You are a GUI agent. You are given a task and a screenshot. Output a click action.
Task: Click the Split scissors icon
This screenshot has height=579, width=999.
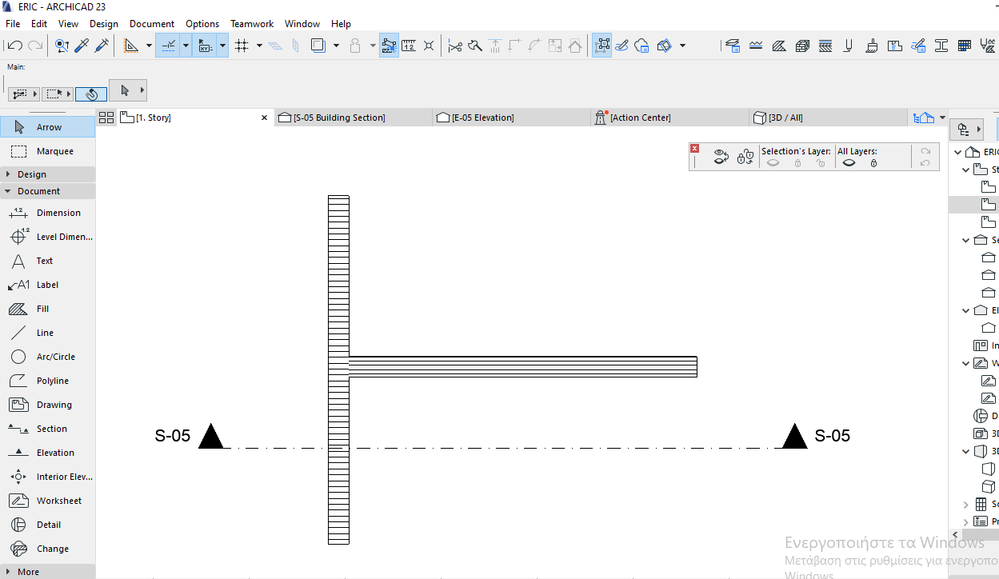coord(455,46)
